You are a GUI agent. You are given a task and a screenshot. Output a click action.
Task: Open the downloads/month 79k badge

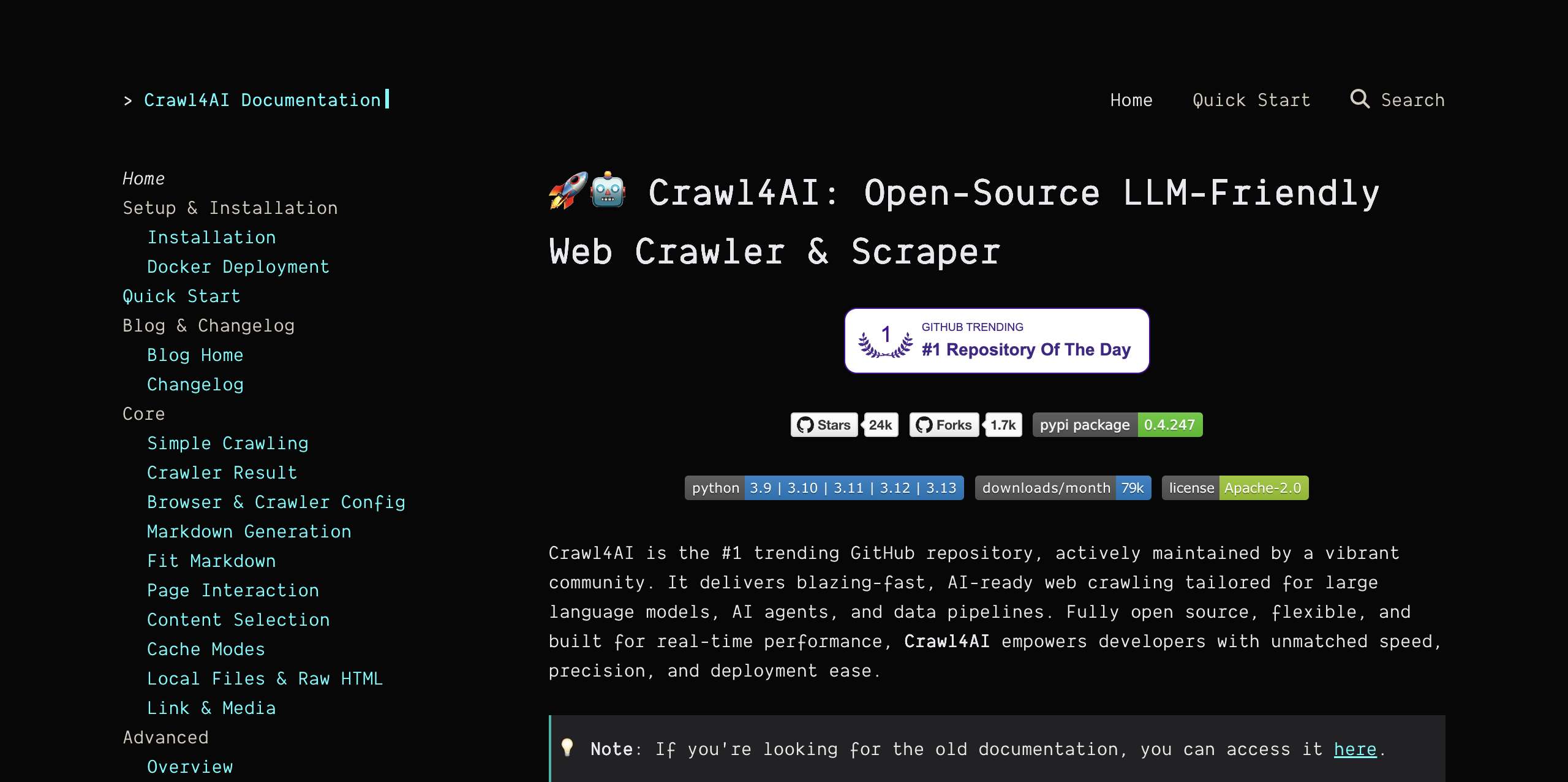pyautogui.click(x=1063, y=488)
